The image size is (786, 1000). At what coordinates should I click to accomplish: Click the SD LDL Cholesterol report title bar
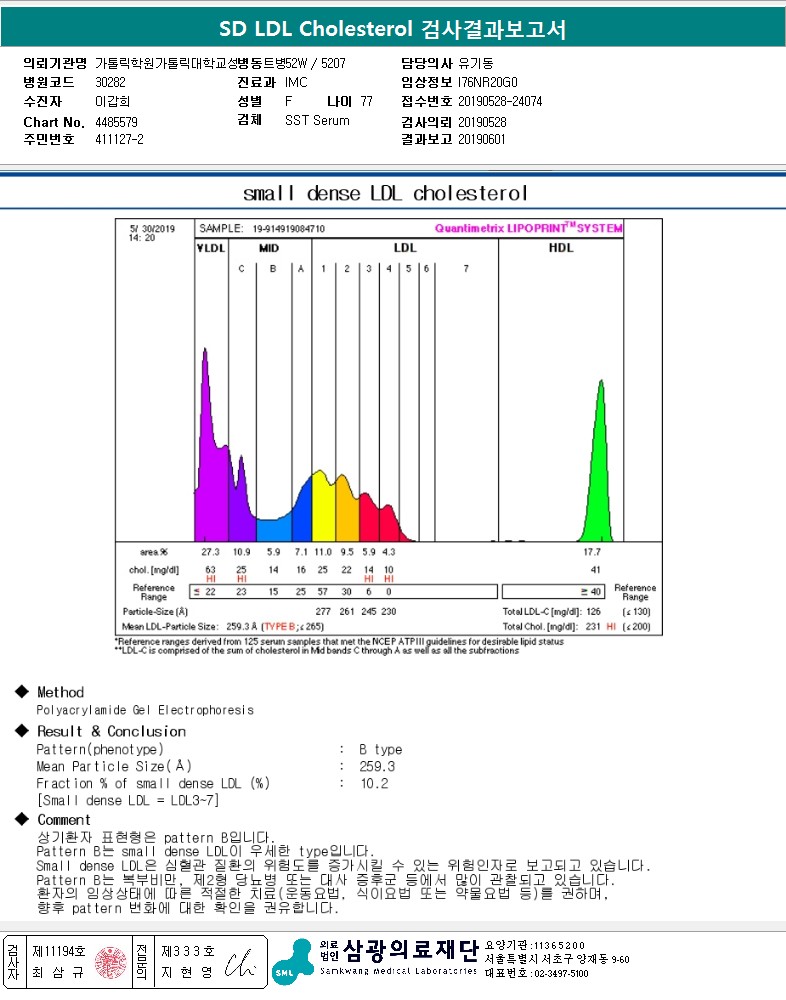(393, 29)
